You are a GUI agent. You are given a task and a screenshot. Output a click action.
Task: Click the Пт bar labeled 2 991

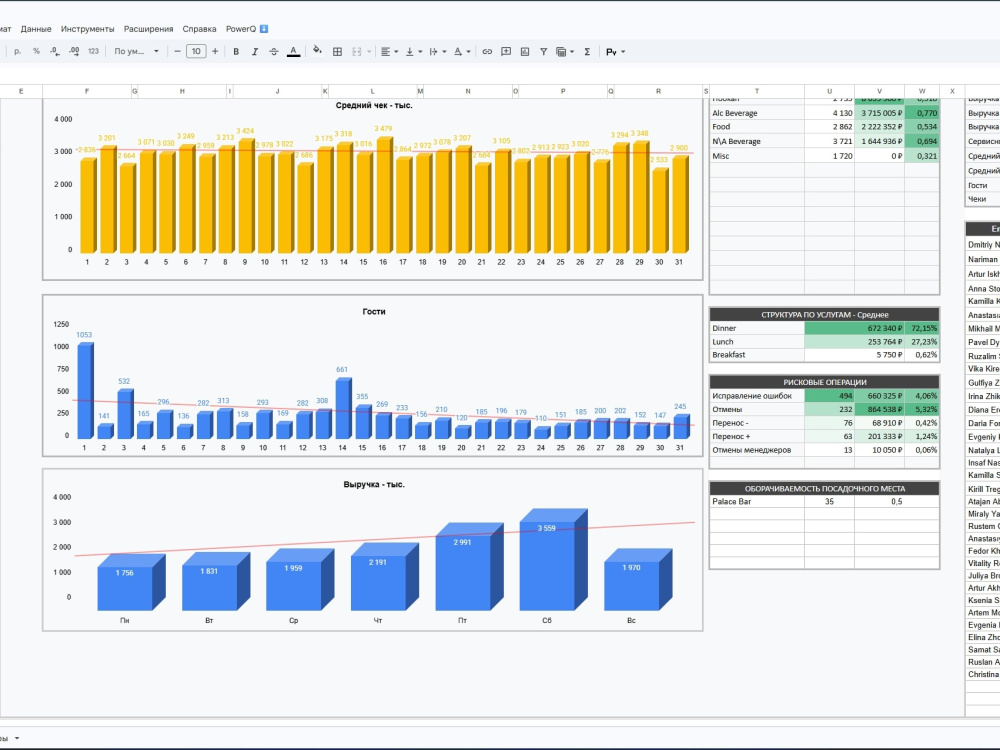[x=469, y=569]
